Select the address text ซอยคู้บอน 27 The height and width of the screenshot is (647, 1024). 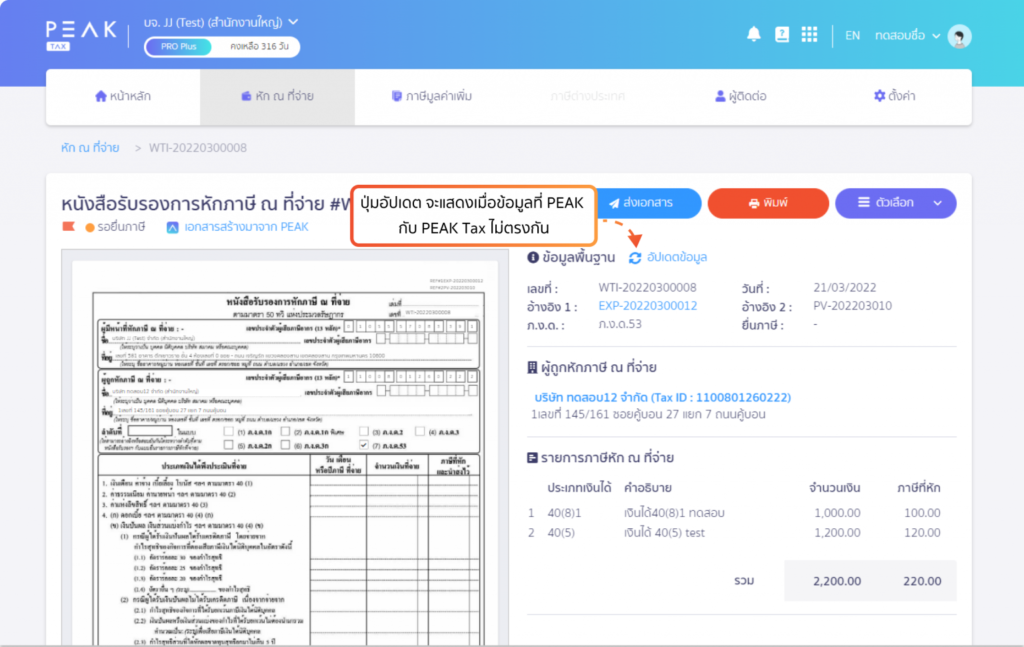point(646,414)
